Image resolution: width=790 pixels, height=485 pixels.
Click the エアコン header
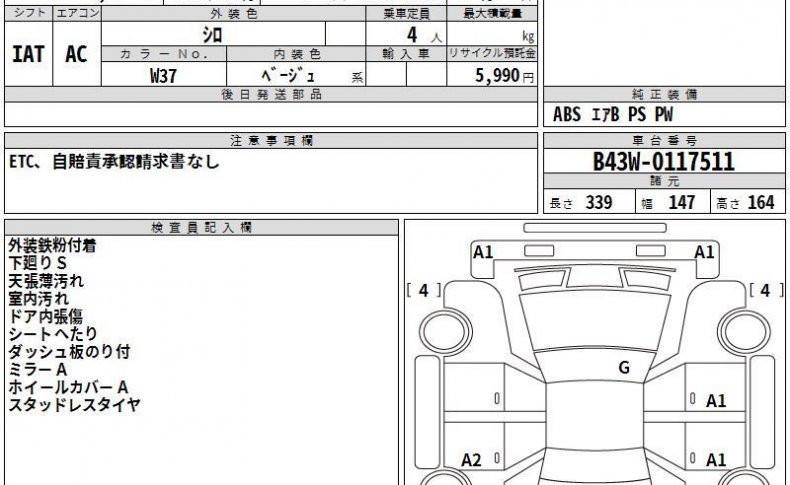point(77,13)
